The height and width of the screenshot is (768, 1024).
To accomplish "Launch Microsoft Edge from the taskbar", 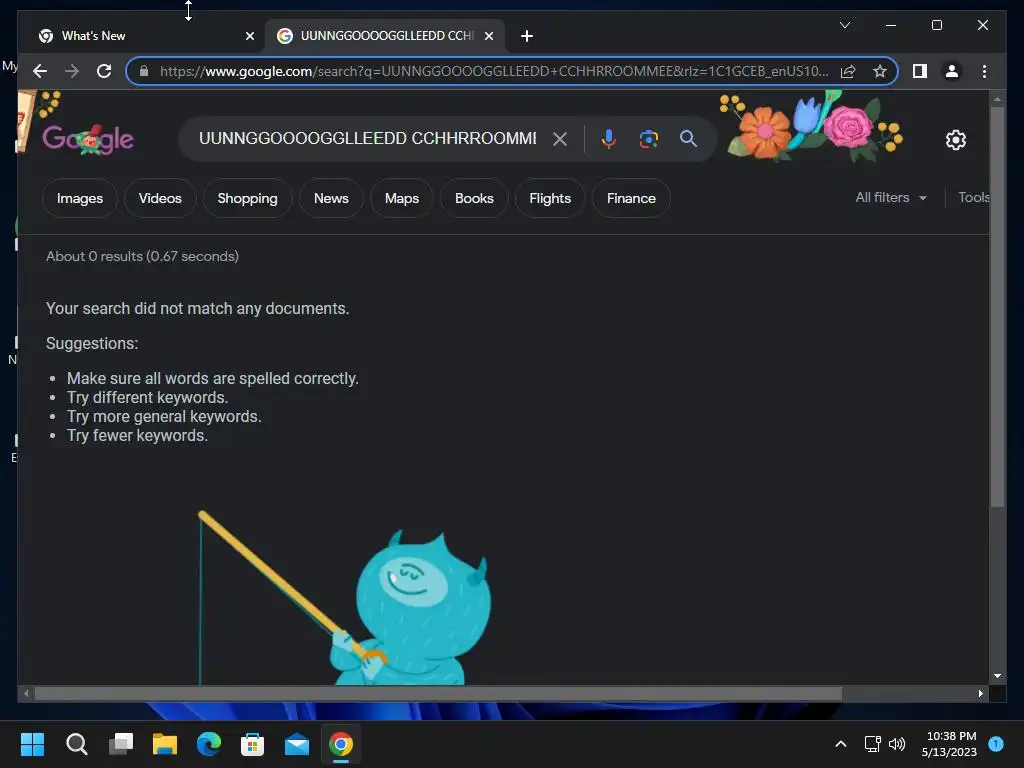I will pyautogui.click(x=209, y=744).
